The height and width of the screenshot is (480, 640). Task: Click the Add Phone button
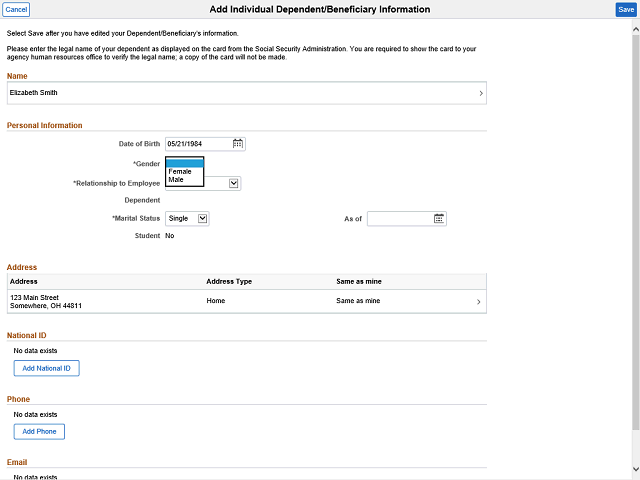39,432
